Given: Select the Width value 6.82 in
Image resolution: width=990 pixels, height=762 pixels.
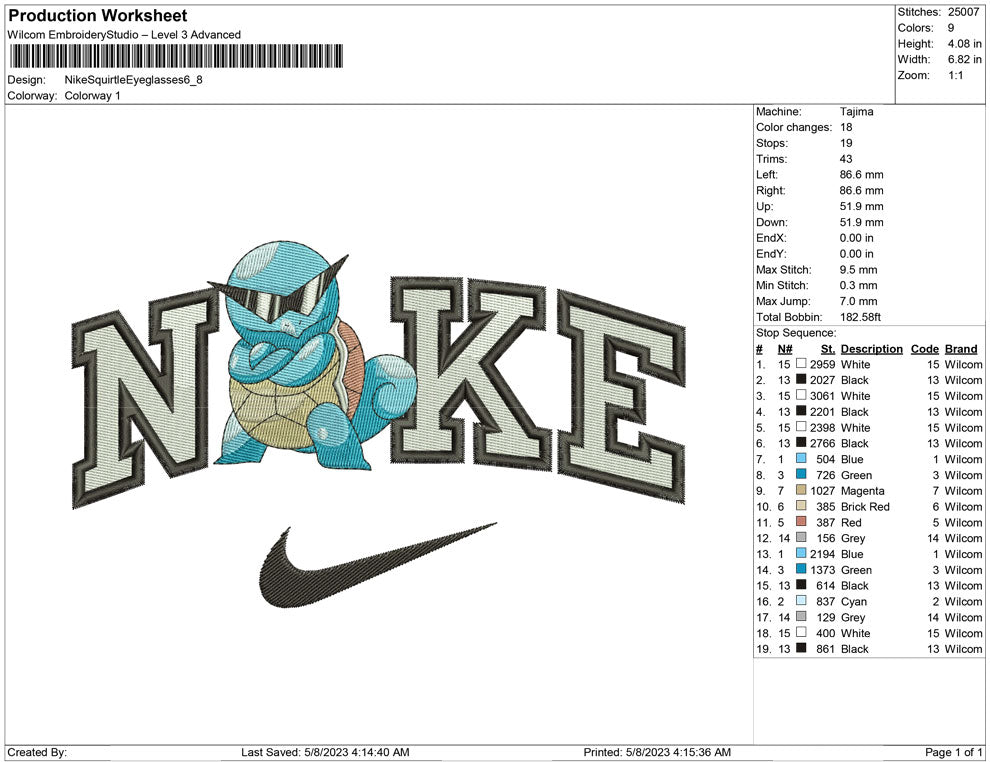Looking at the screenshot, I should [x=964, y=59].
